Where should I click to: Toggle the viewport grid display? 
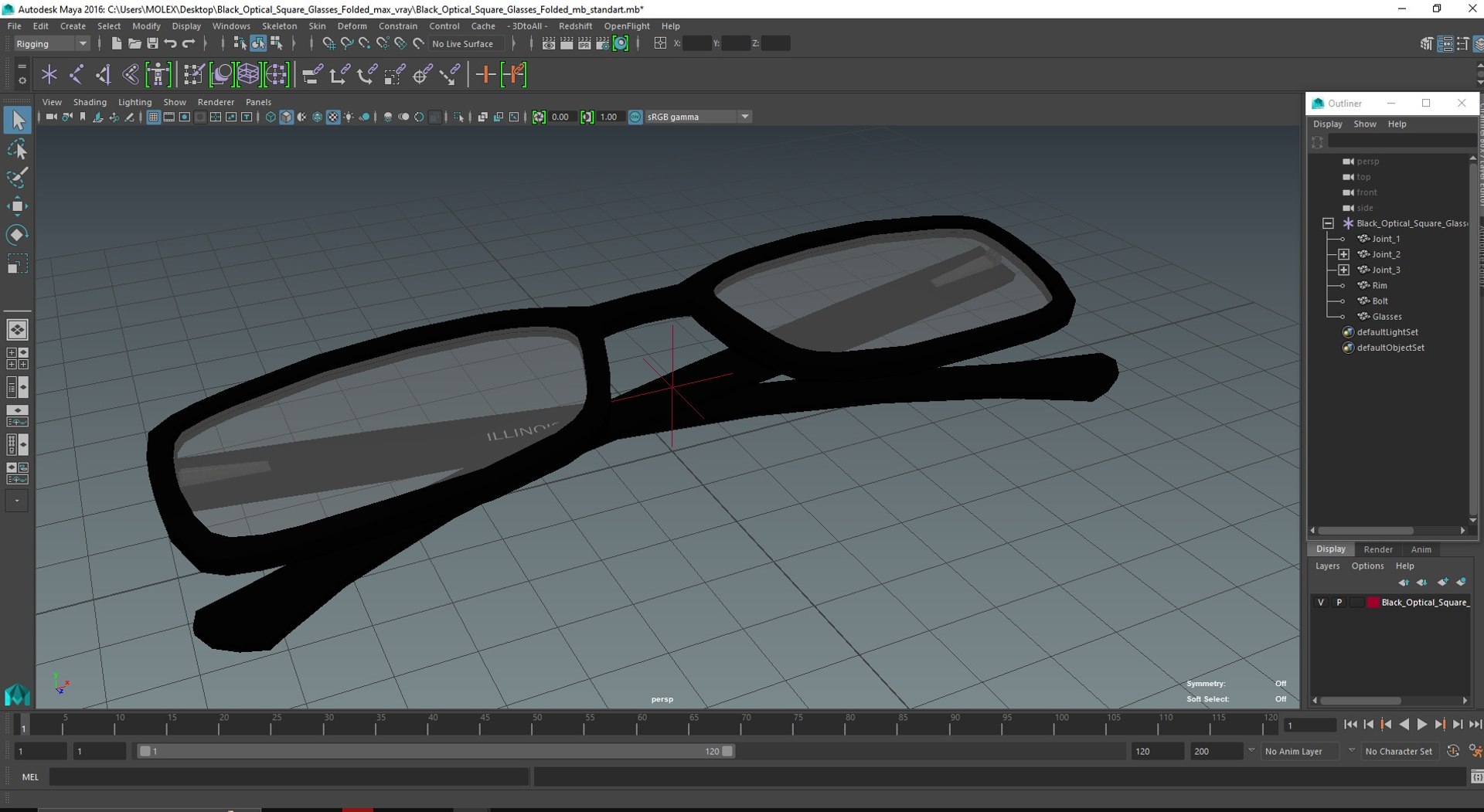pos(153,117)
